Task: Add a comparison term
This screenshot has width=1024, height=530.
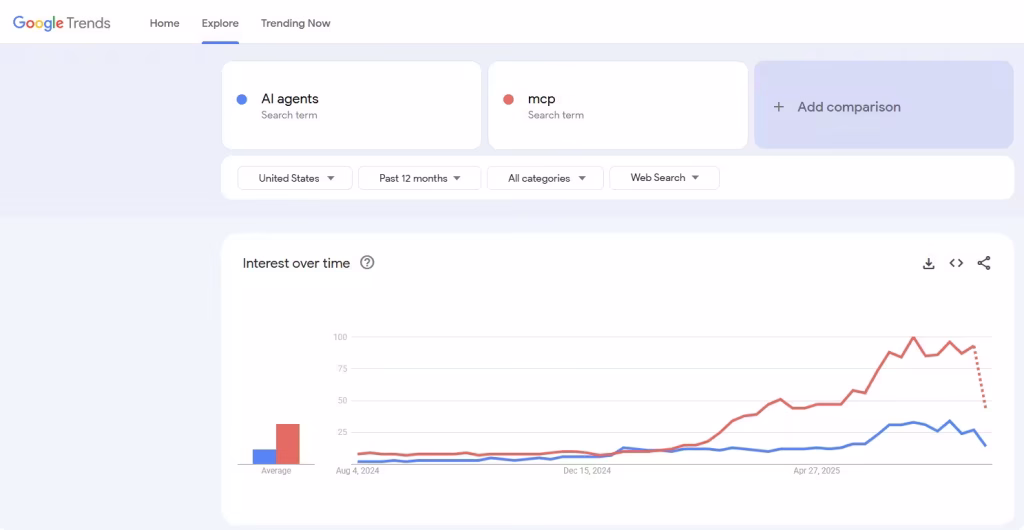Action: [x=884, y=105]
